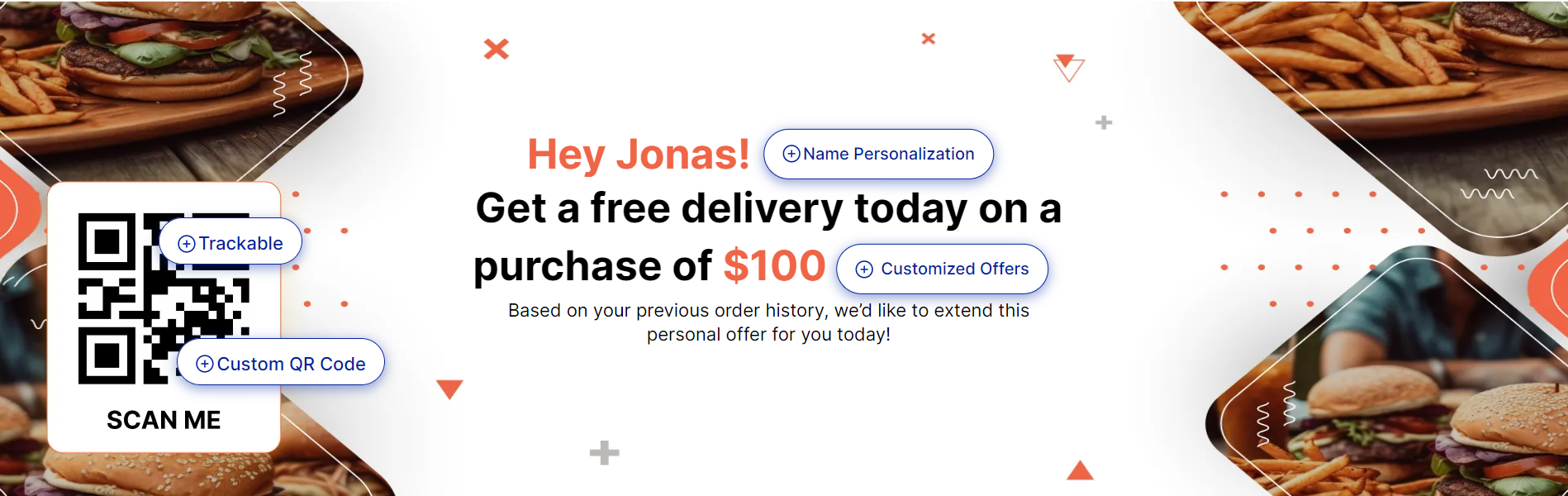1568x496 pixels.
Task: Click the previous order history description
Action: (x=768, y=322)
